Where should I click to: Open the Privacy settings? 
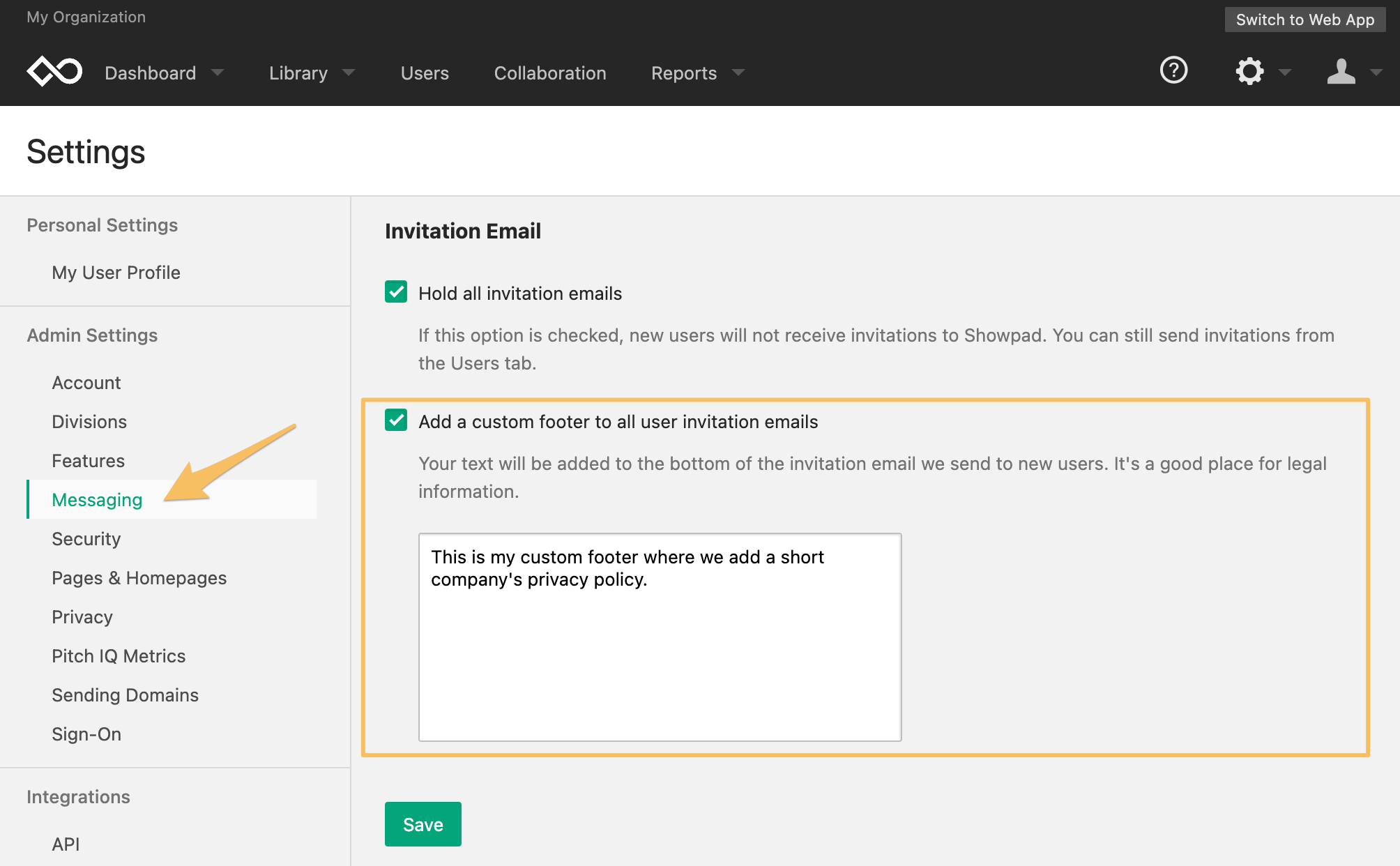(82, 617)
